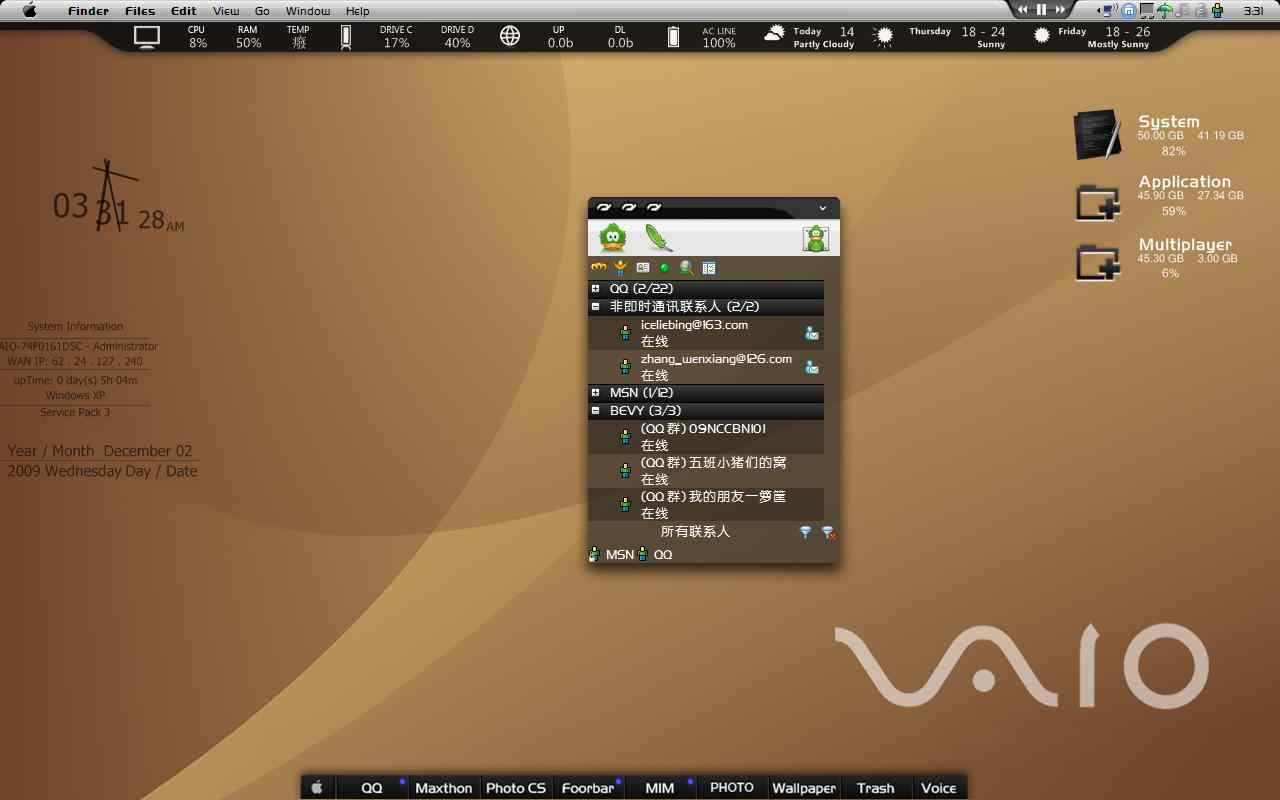
Task: Open the Finder menu
Action: [x=89, y=11]
